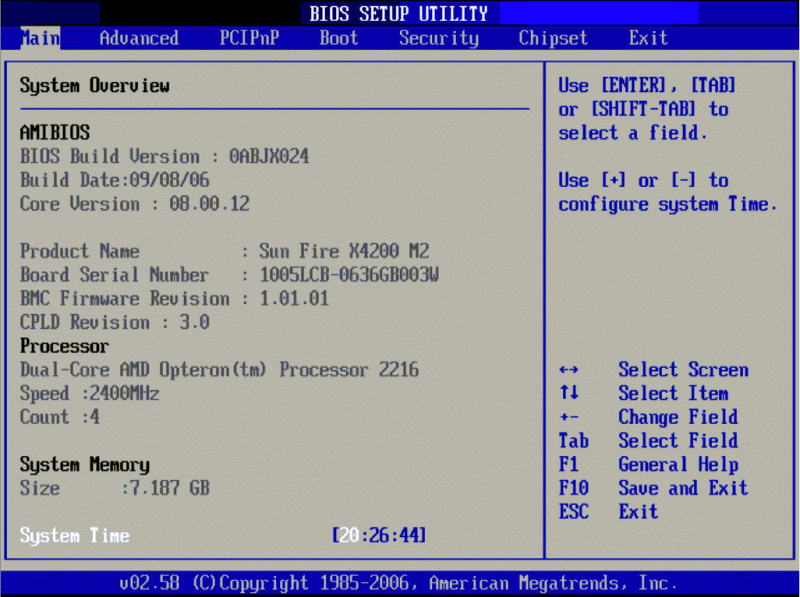
Task: Click the processor Count 4 line
Action: tap(60, 417)
